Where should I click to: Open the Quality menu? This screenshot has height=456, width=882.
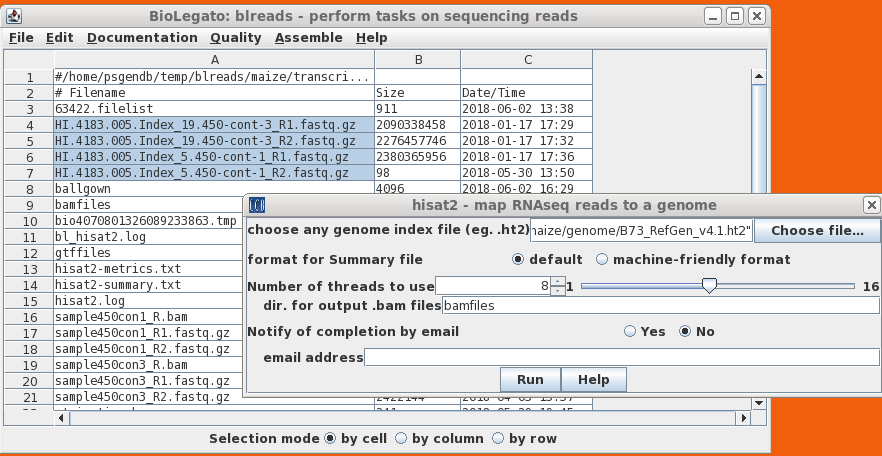(235, 38)
